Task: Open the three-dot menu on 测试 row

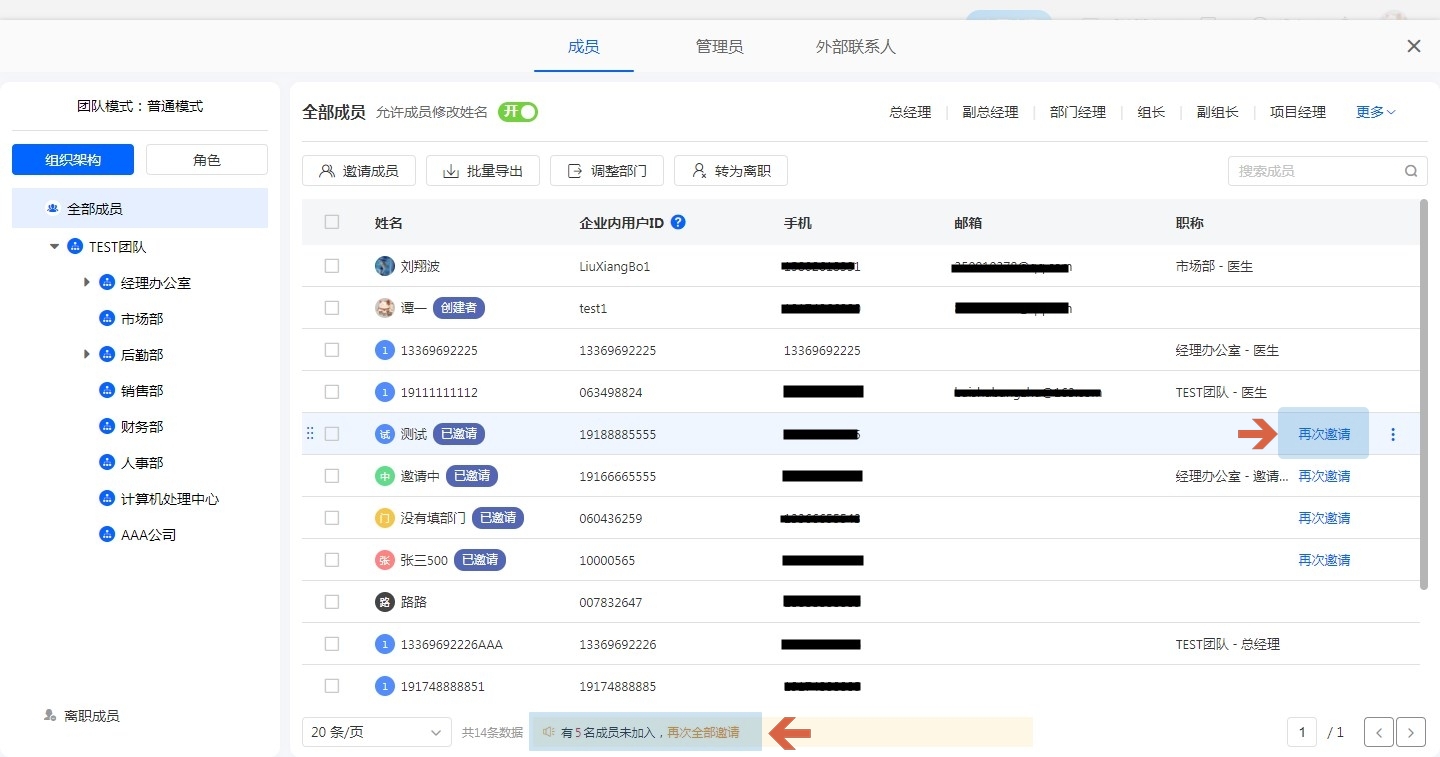Action: pyautogui.click(x=1393, y=434)
